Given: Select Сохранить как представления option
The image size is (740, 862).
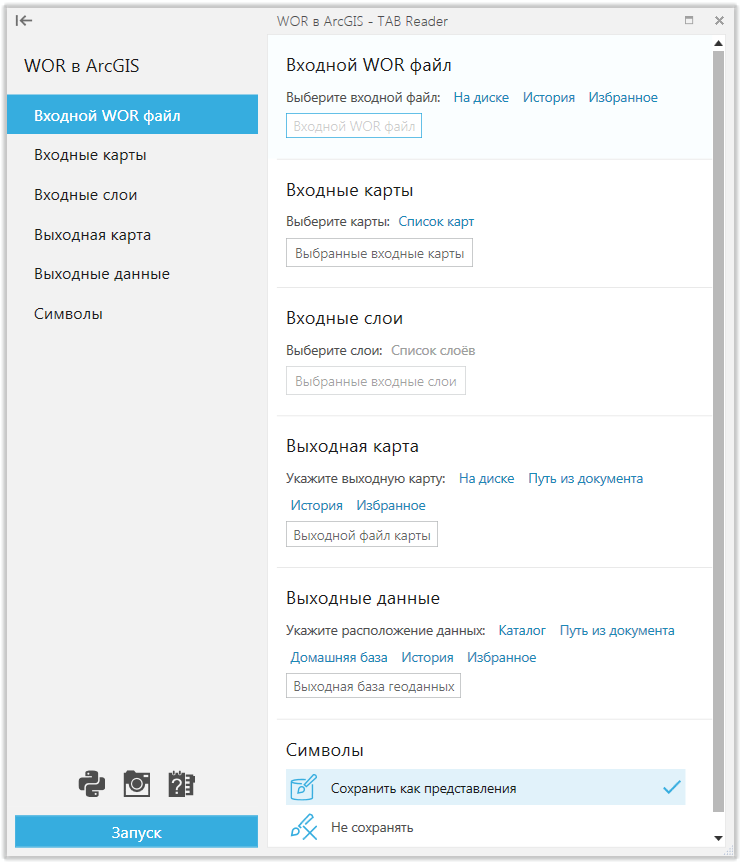Looking at the screenshot, I should click(486, 787).
